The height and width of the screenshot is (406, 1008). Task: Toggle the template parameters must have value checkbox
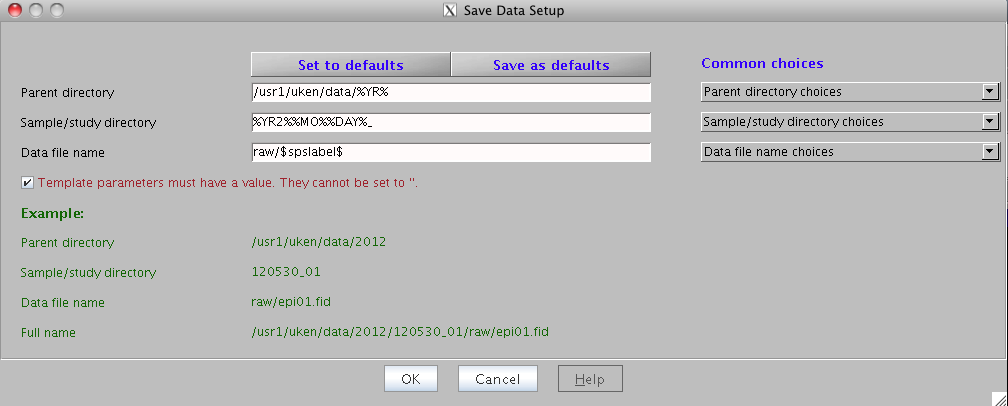click(x=27, y=182)
